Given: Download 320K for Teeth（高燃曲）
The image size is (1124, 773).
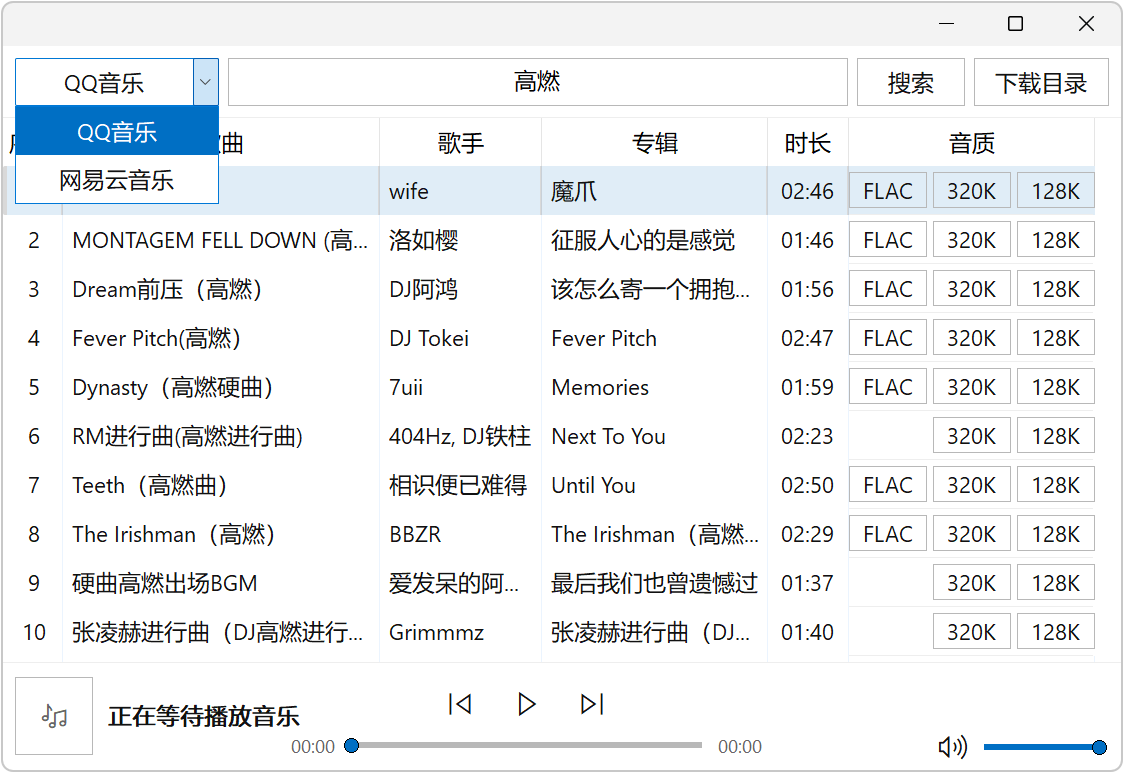Looking at the screenshot, I should (971, 485).
